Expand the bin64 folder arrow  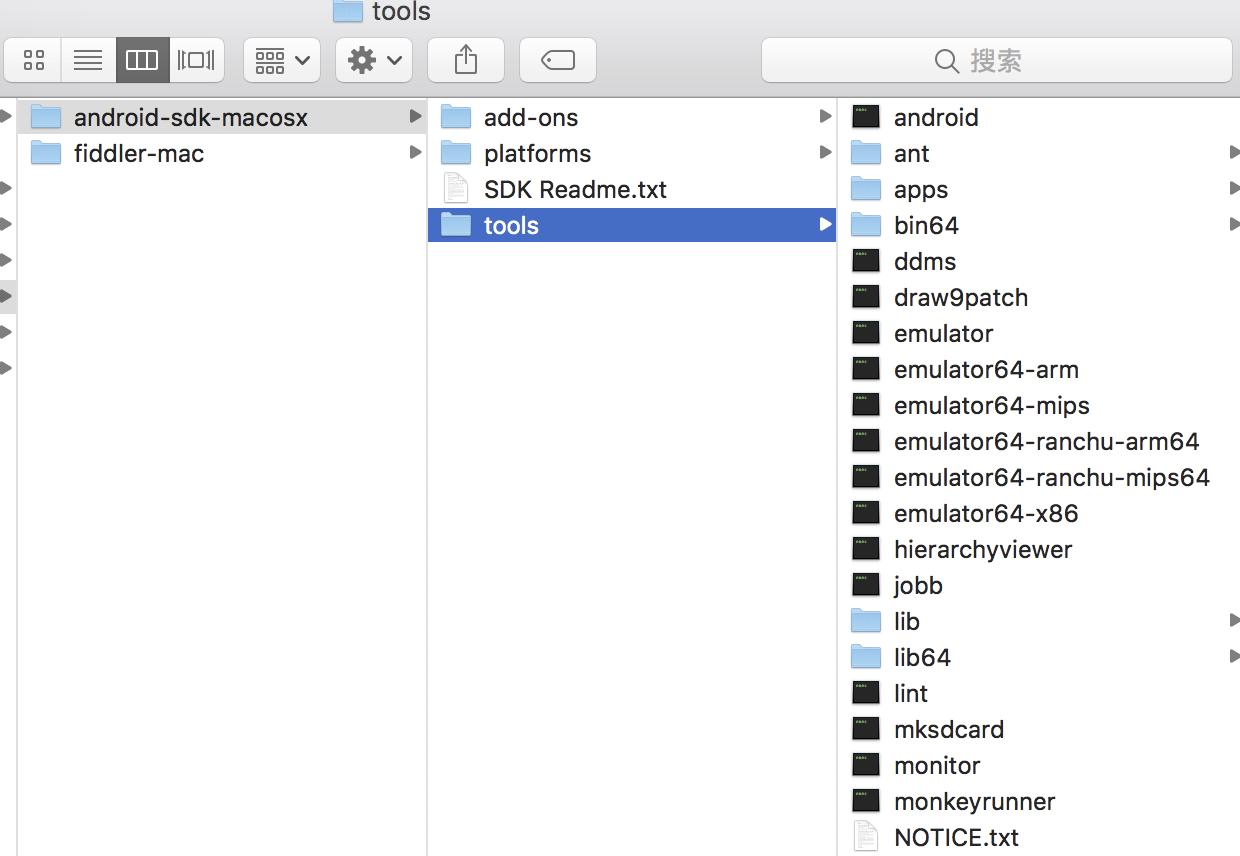tap(1234, 224)
